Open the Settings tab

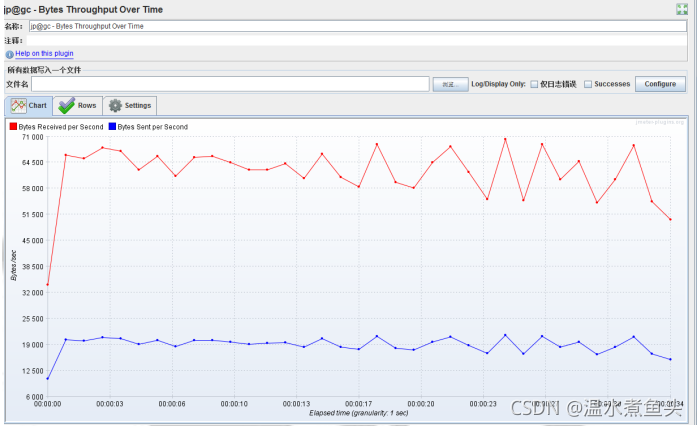[x=130, y=106]
